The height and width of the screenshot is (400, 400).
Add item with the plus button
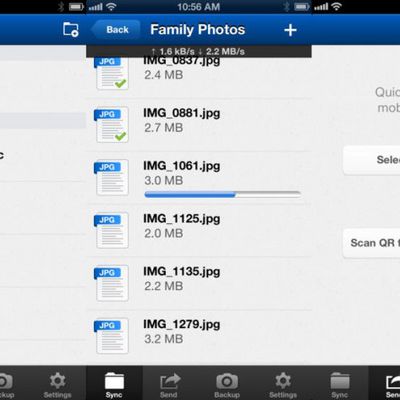pyautogui.click(x=290, y=30)
